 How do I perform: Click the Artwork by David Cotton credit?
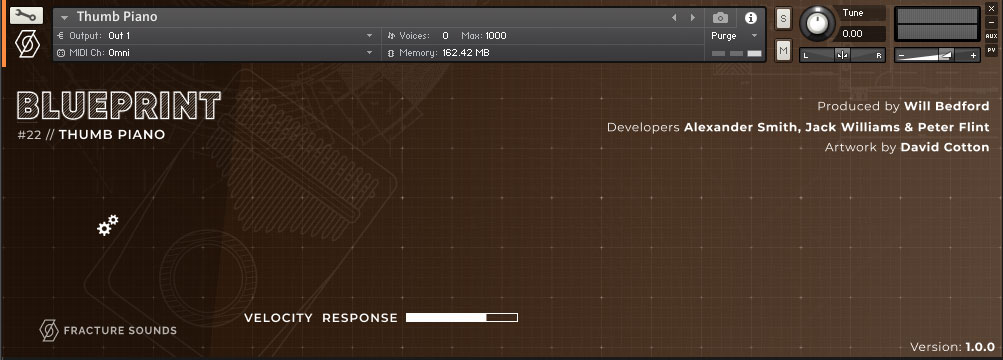point(907,147)
